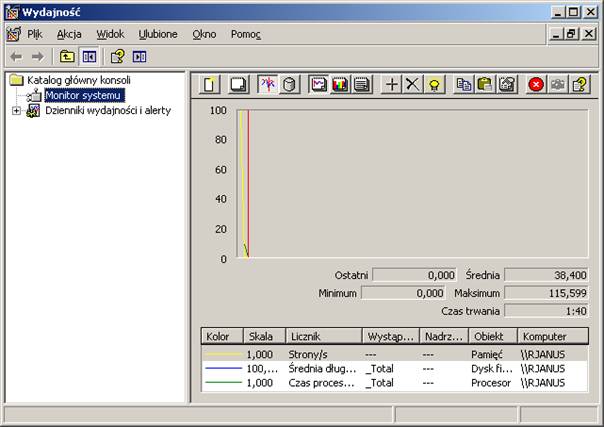Viewport: 604px width, 427px height.
Task: Toggle highlight lightbulb icon
Action: tap(434, 84)
